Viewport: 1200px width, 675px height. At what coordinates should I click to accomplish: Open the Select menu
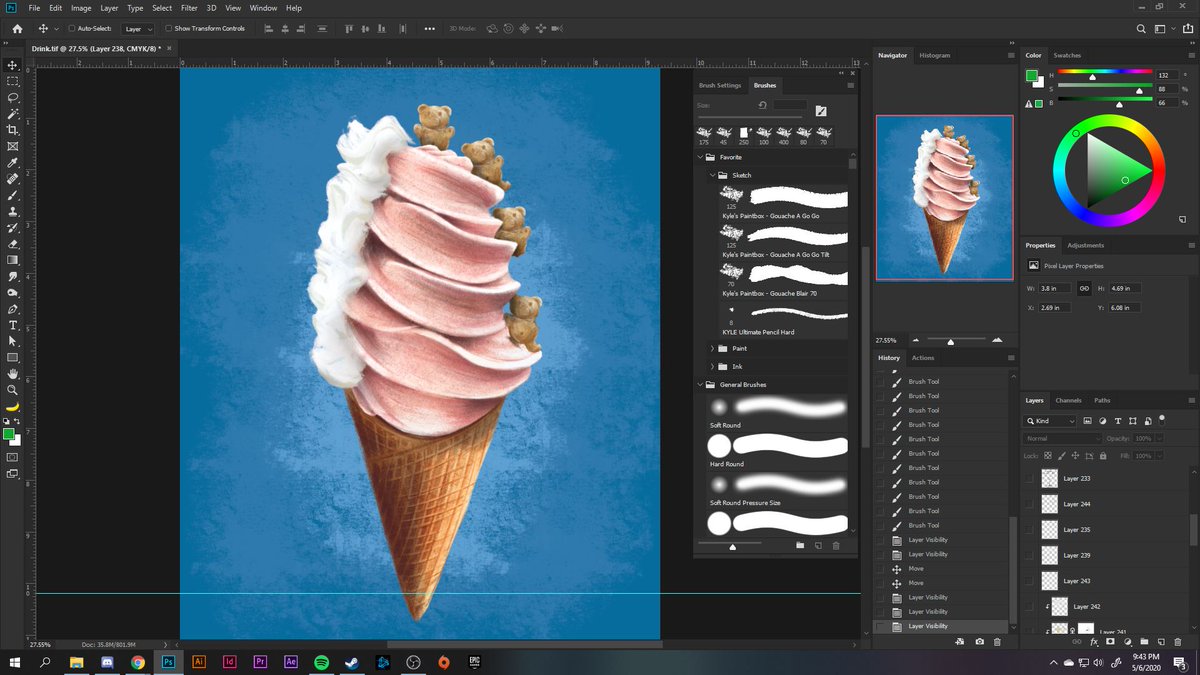162,8
